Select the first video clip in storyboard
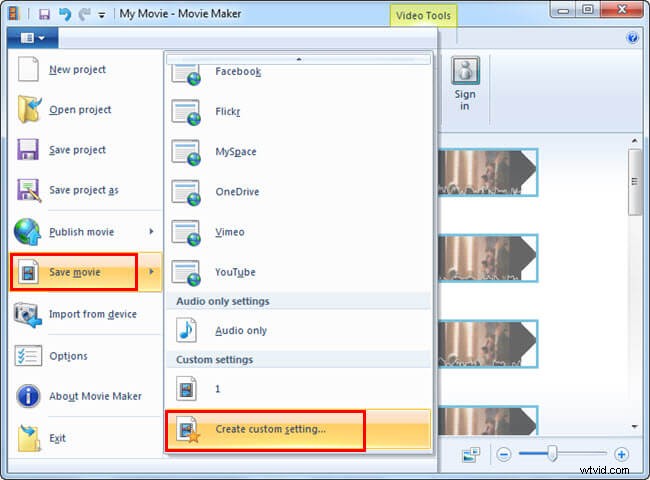This screenshot has width=650, height=480. (488, 172)
